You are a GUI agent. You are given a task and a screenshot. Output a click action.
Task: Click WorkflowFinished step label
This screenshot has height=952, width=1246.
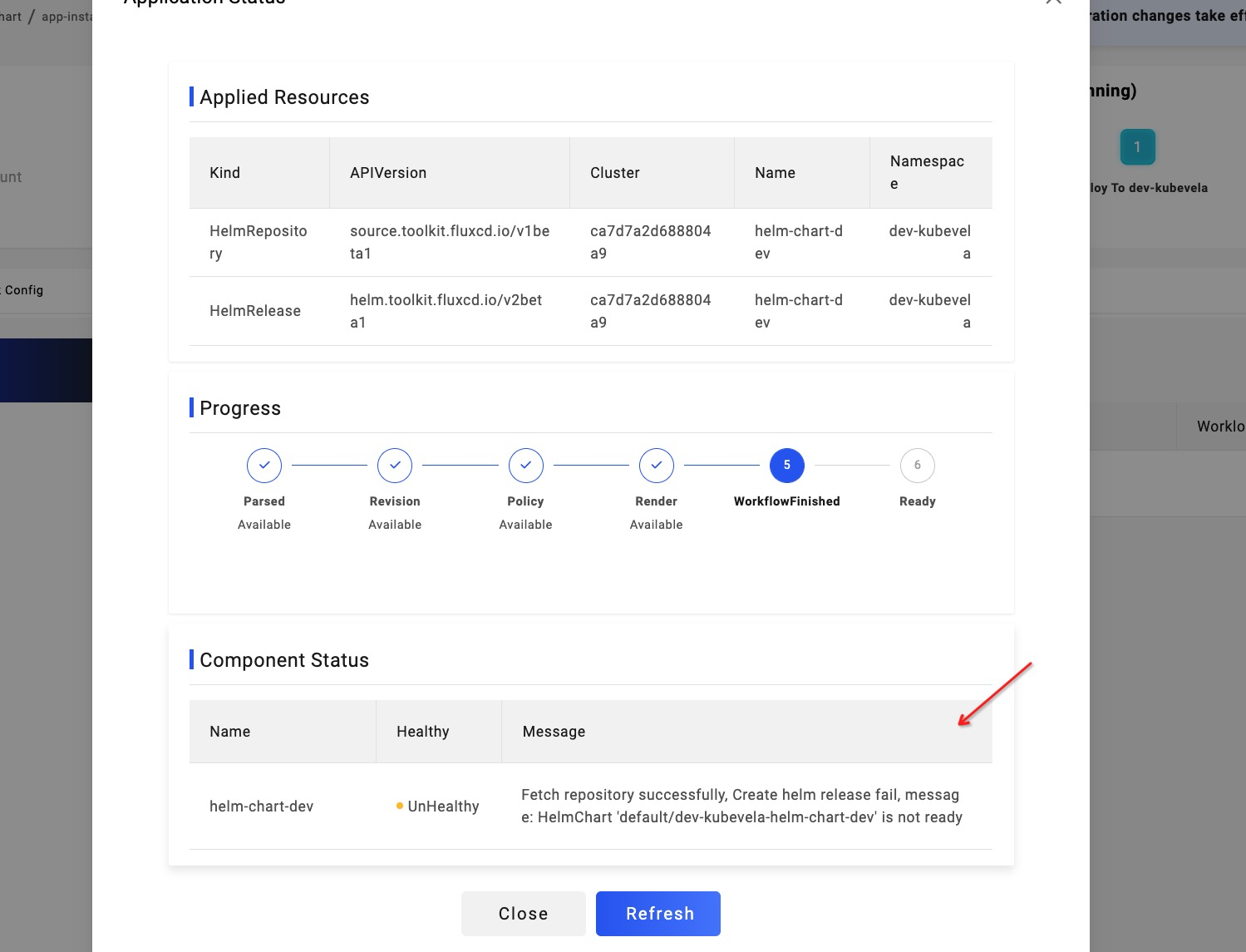pos(786,501)
